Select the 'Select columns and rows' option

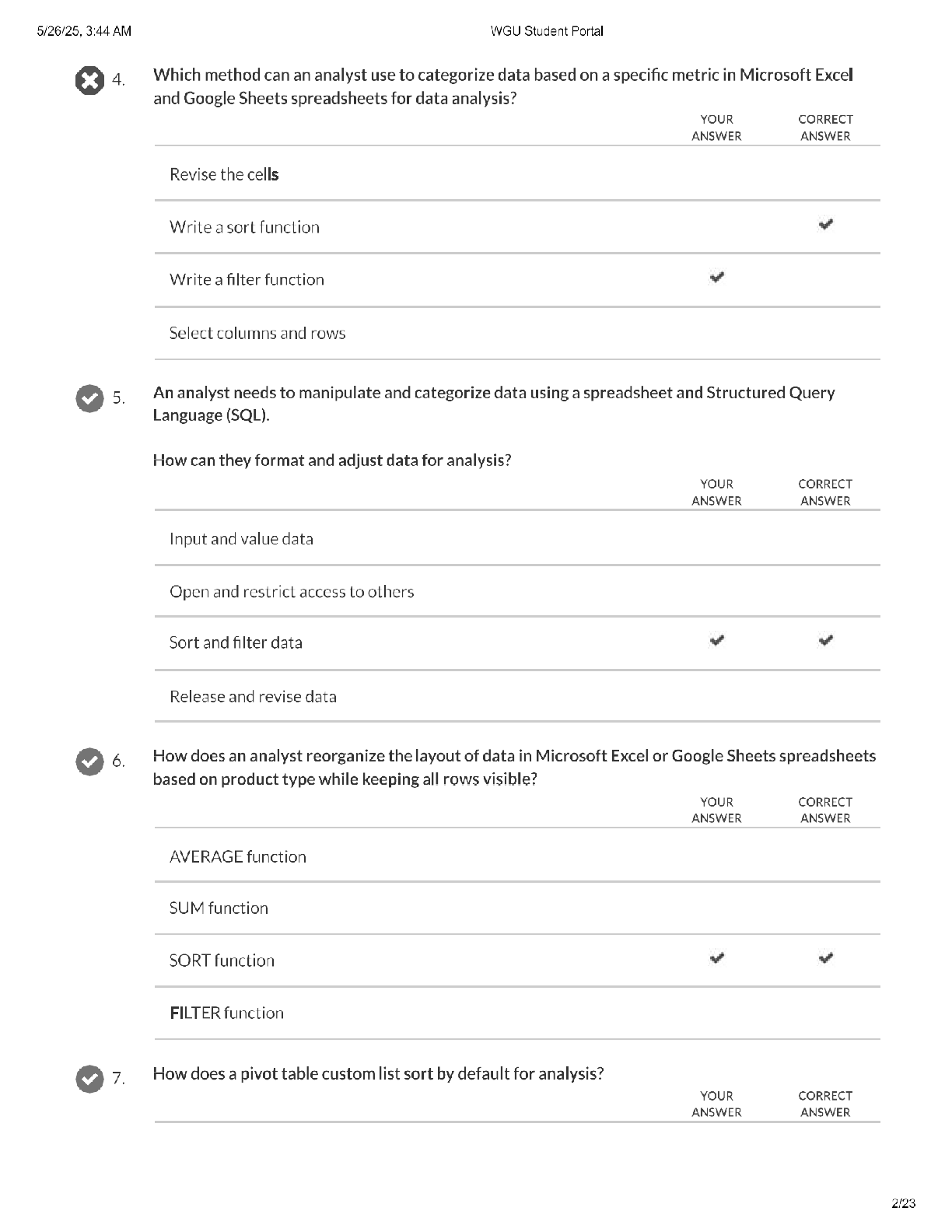click(x=517, y=333)
